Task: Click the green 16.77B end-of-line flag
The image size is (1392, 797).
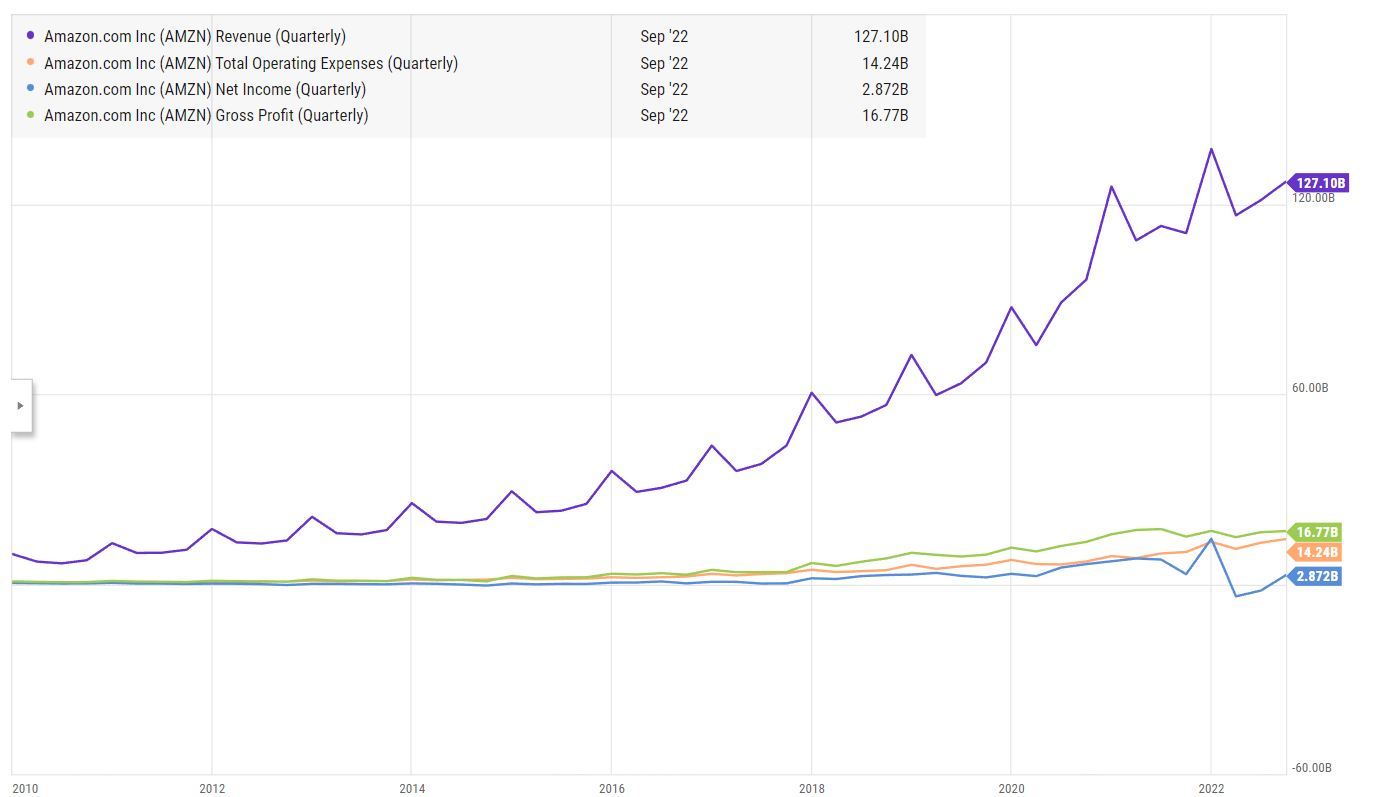Action: (x=1314, y=532)
